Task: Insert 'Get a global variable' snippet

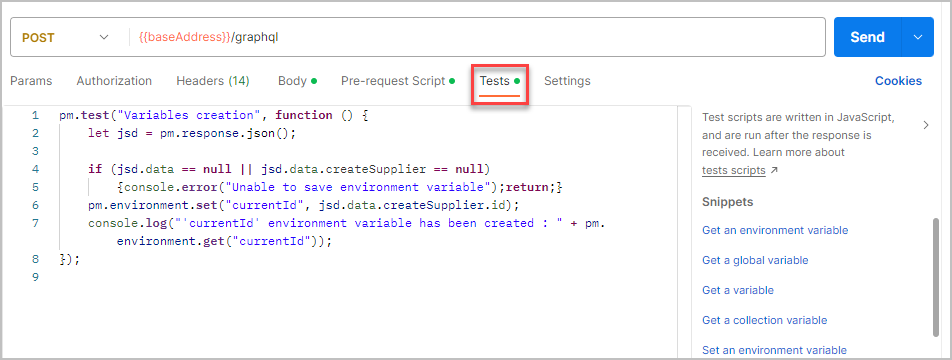Action: 755,260
